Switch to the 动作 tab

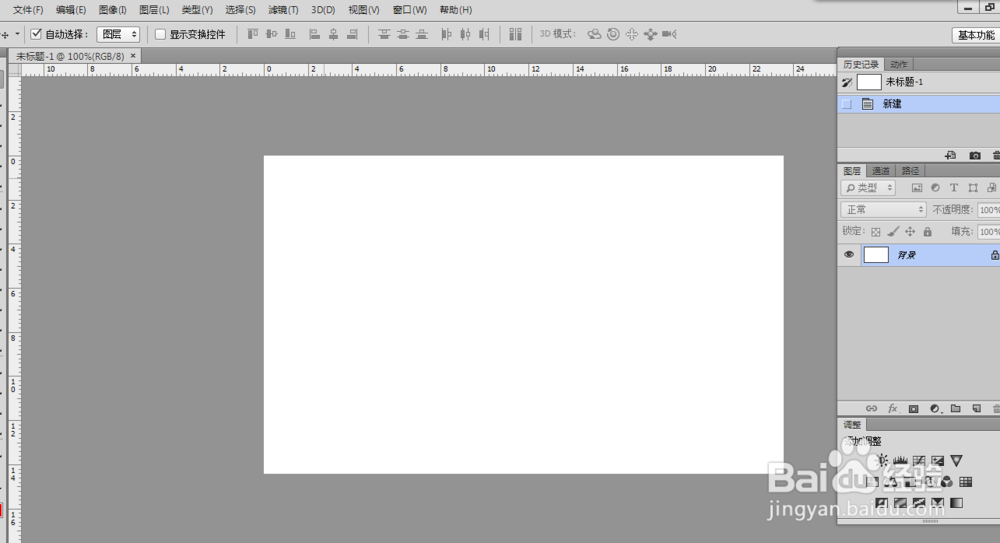pos(899,64)
